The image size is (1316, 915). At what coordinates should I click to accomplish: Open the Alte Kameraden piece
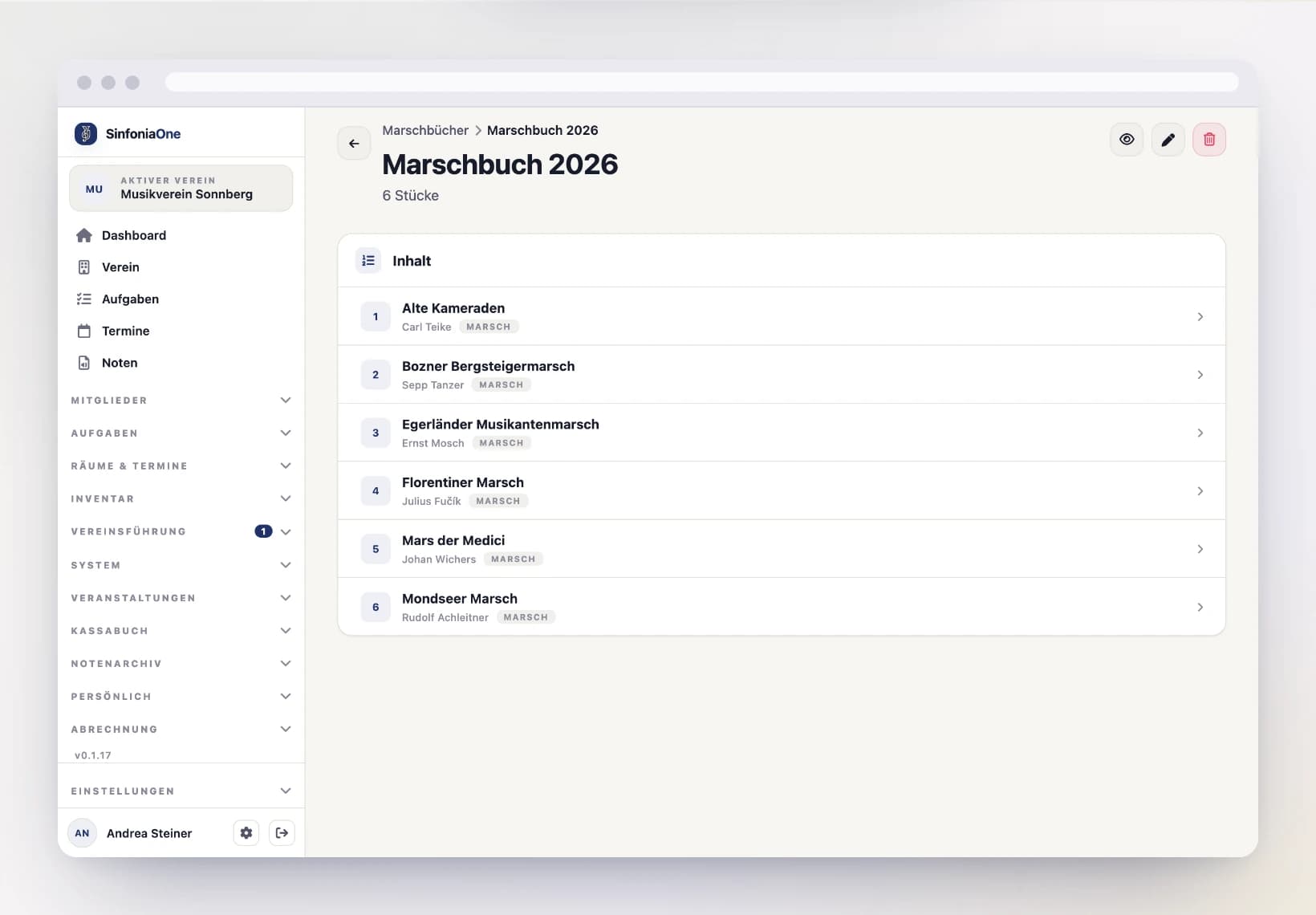782,316
